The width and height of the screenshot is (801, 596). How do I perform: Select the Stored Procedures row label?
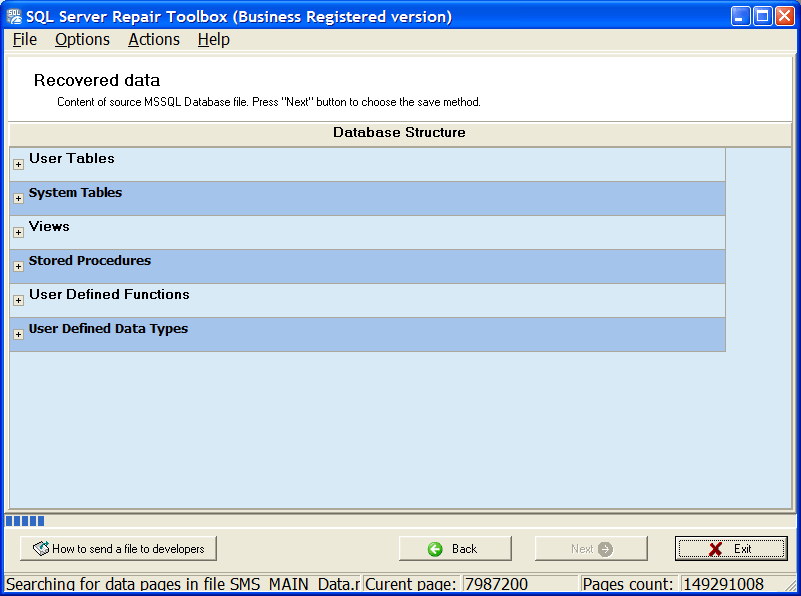90,260
